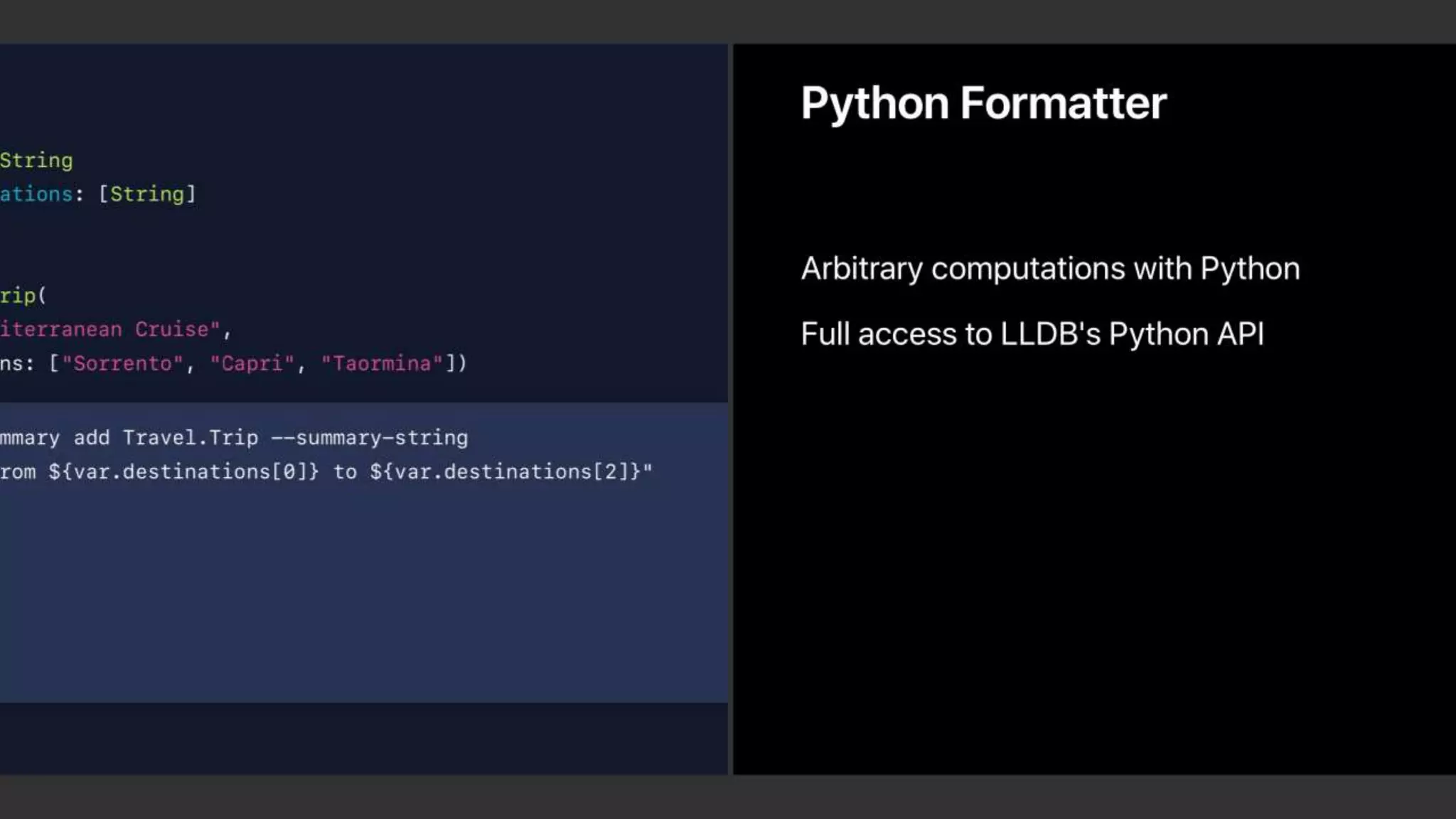Click the divider between code and slide panels
The image size is (1456, 819).
tap(730, 409)
